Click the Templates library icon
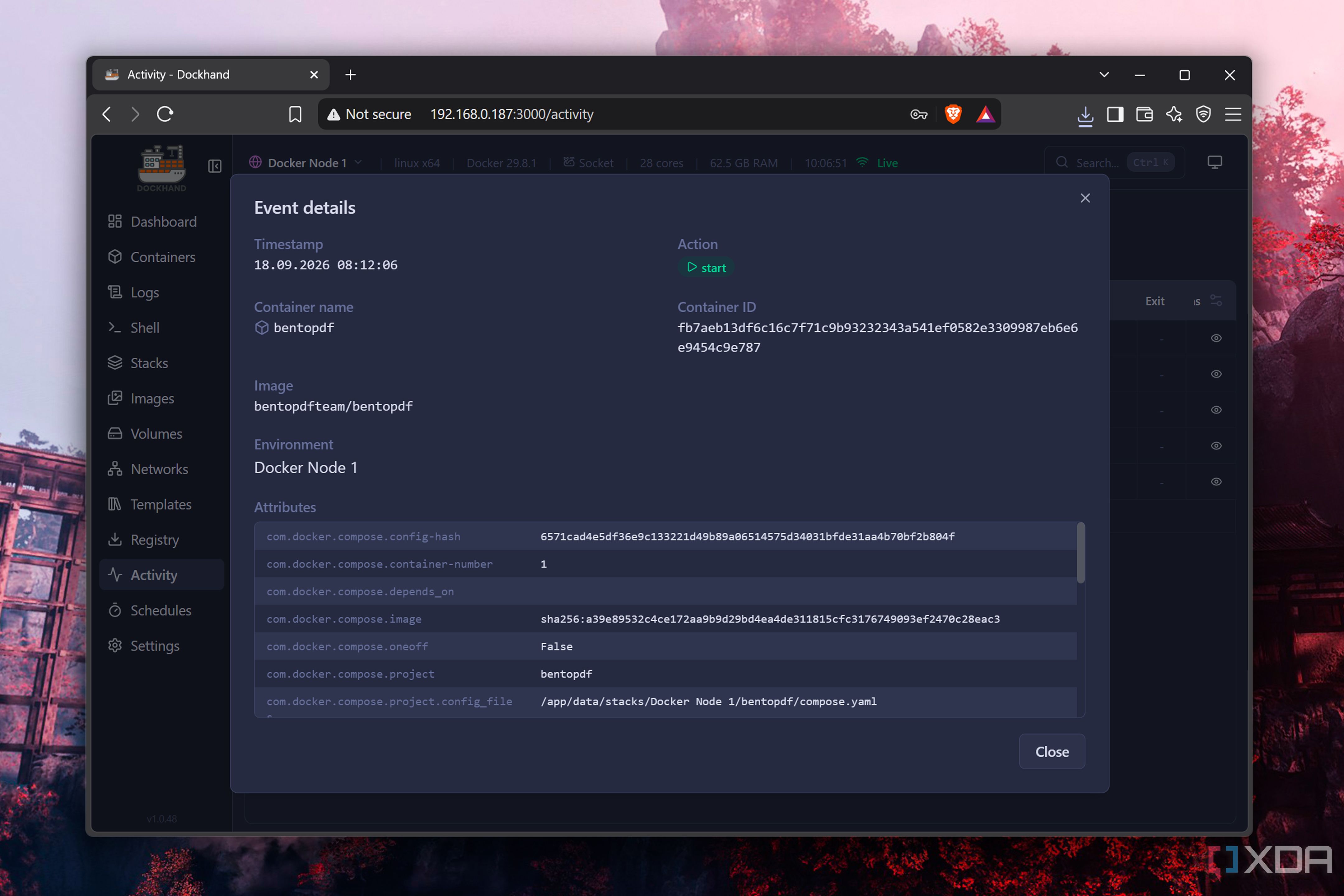 coord(115,504)
